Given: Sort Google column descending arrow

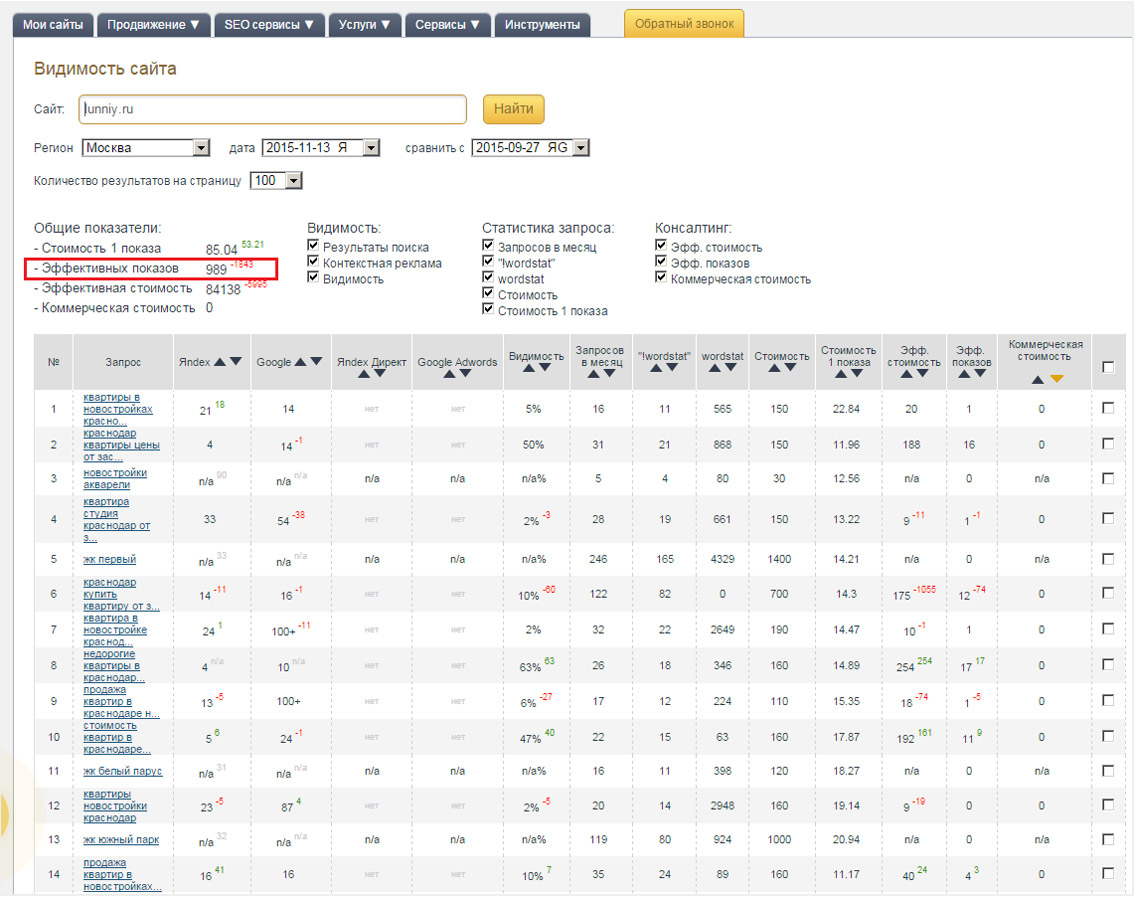Looking at the screenshot, I should tap(316, 362).
